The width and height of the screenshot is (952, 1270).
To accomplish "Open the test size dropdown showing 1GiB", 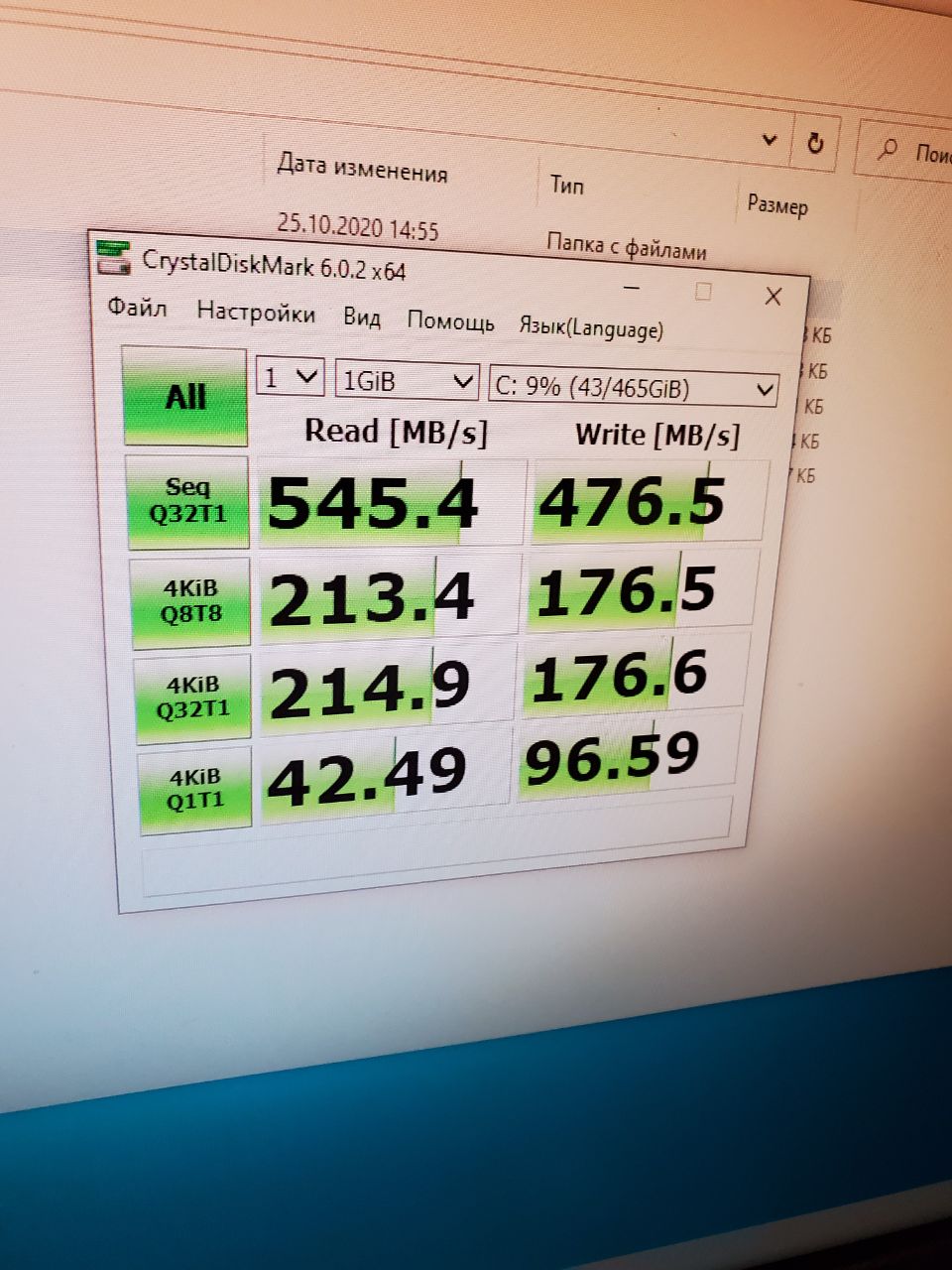I will click(x=408, y=381).
